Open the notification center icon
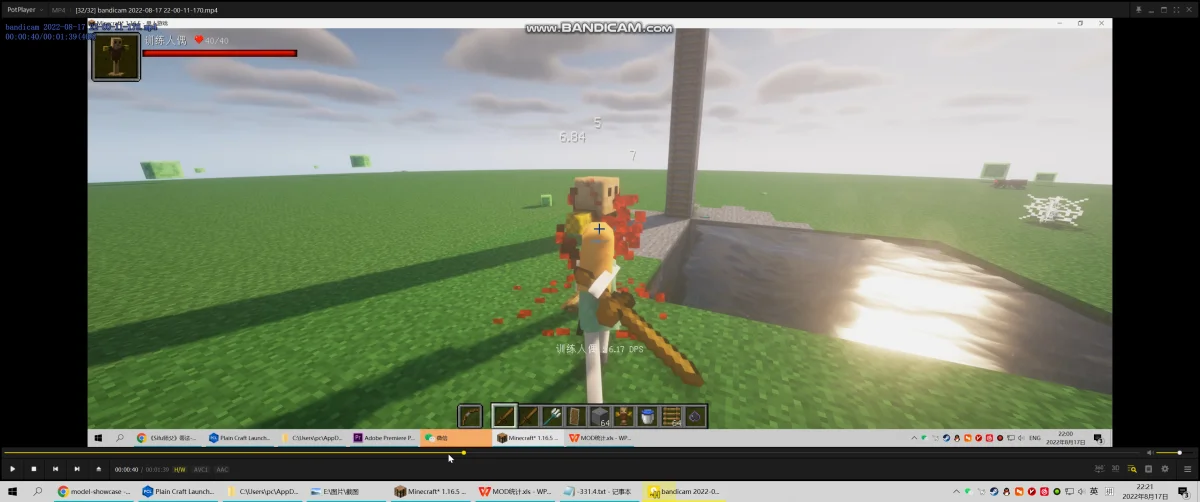 pyautogui.click(x=1185, y=492)
